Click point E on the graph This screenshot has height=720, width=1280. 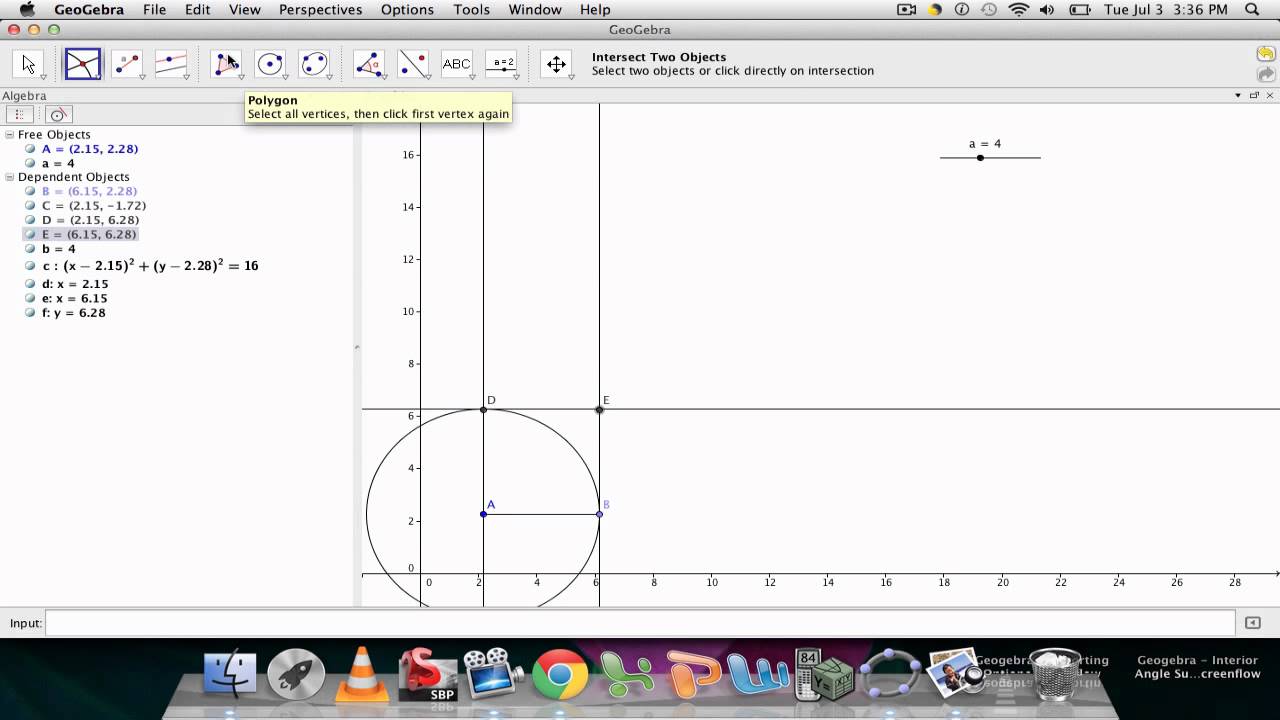(x=600, y=409)
